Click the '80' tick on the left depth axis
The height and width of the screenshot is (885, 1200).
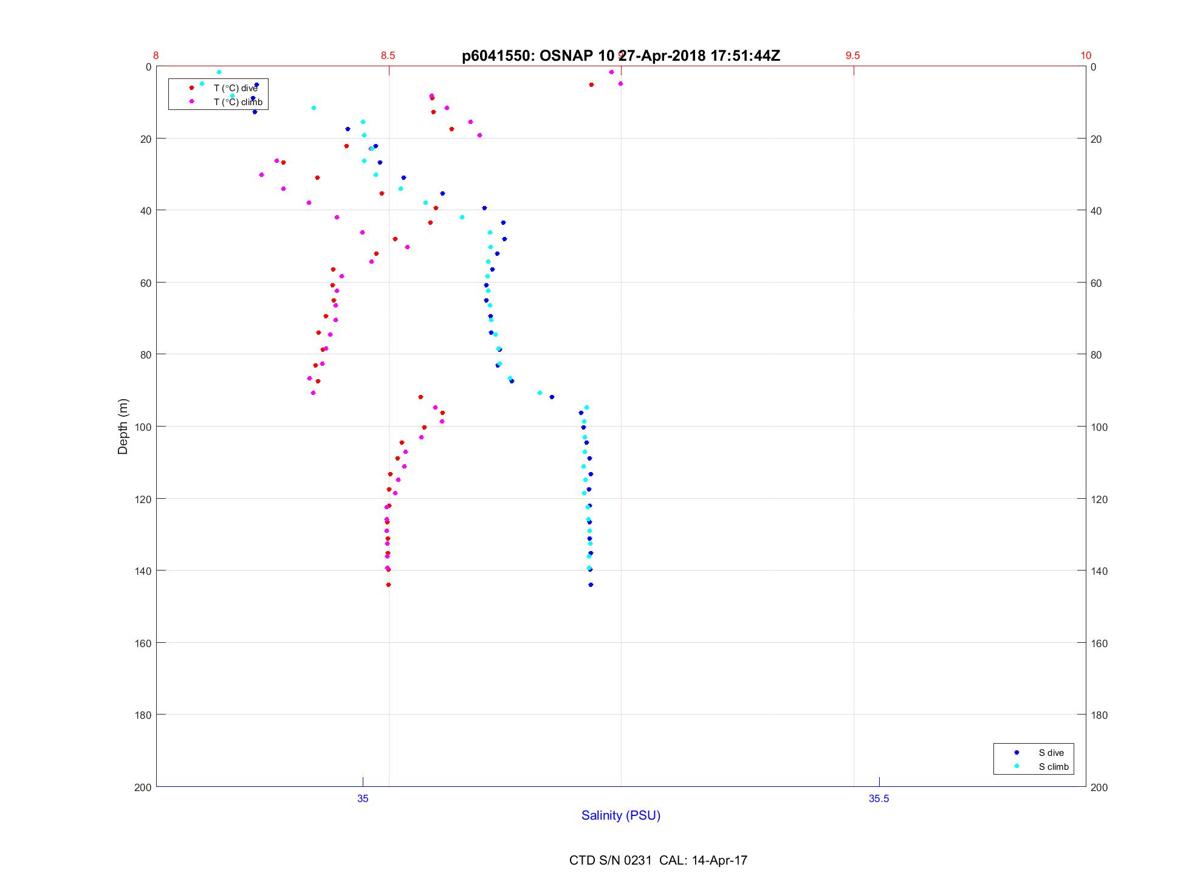145,355
